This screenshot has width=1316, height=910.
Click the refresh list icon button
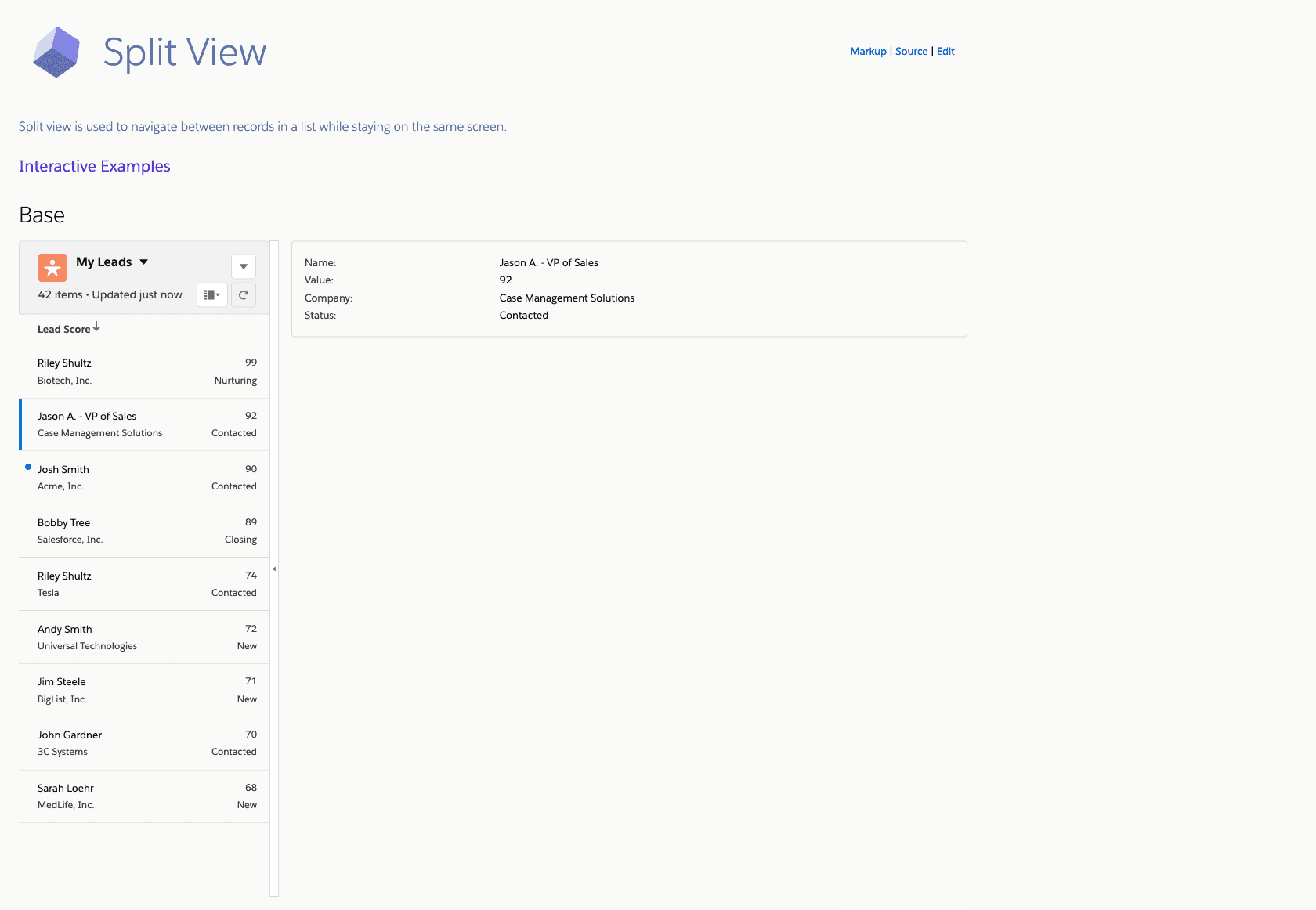244,295
